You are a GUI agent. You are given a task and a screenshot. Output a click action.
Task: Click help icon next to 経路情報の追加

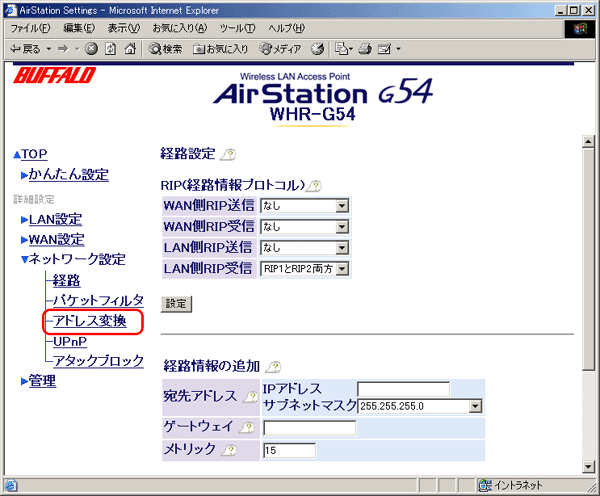274,367
